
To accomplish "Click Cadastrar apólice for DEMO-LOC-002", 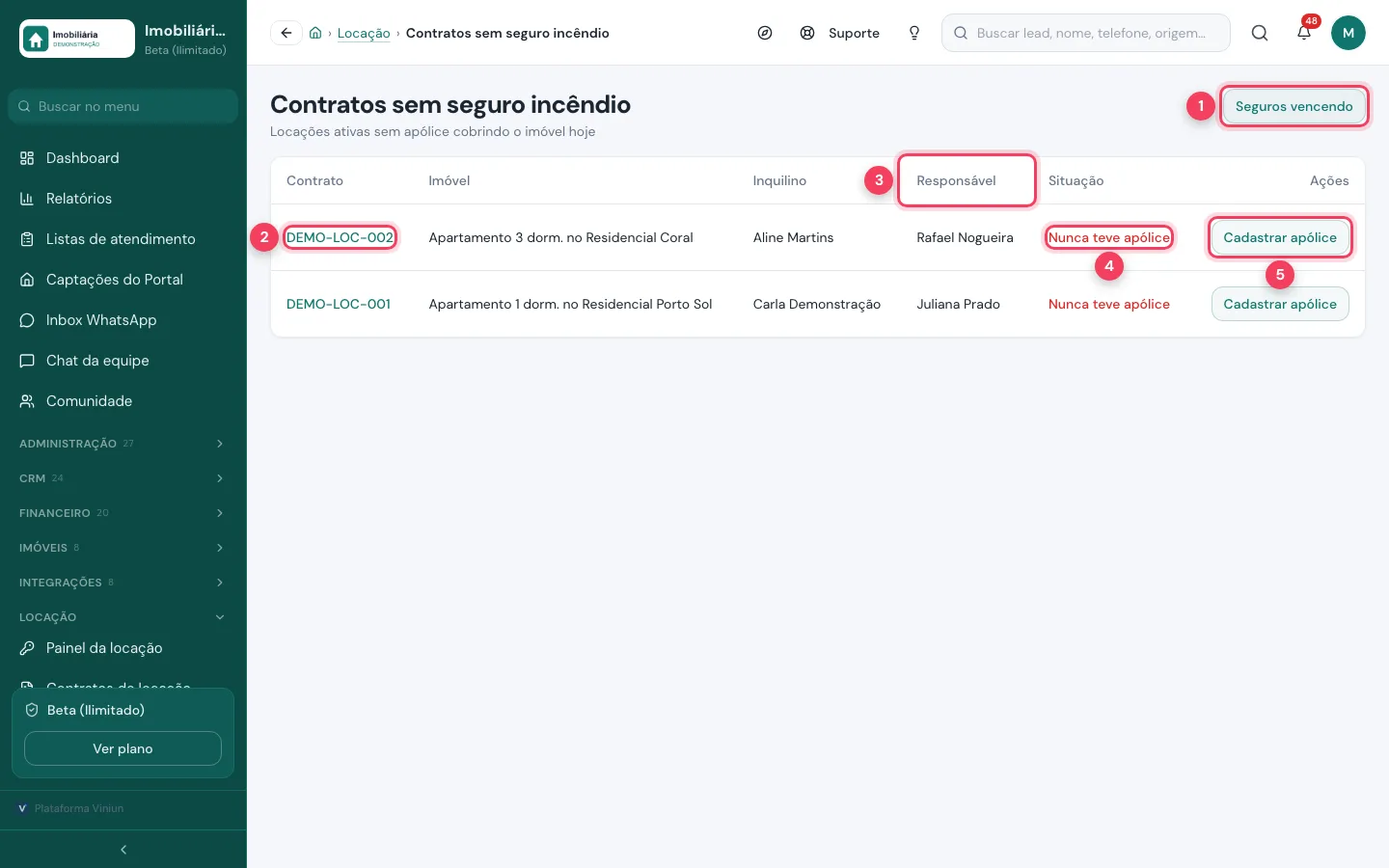I will 1280,237.
